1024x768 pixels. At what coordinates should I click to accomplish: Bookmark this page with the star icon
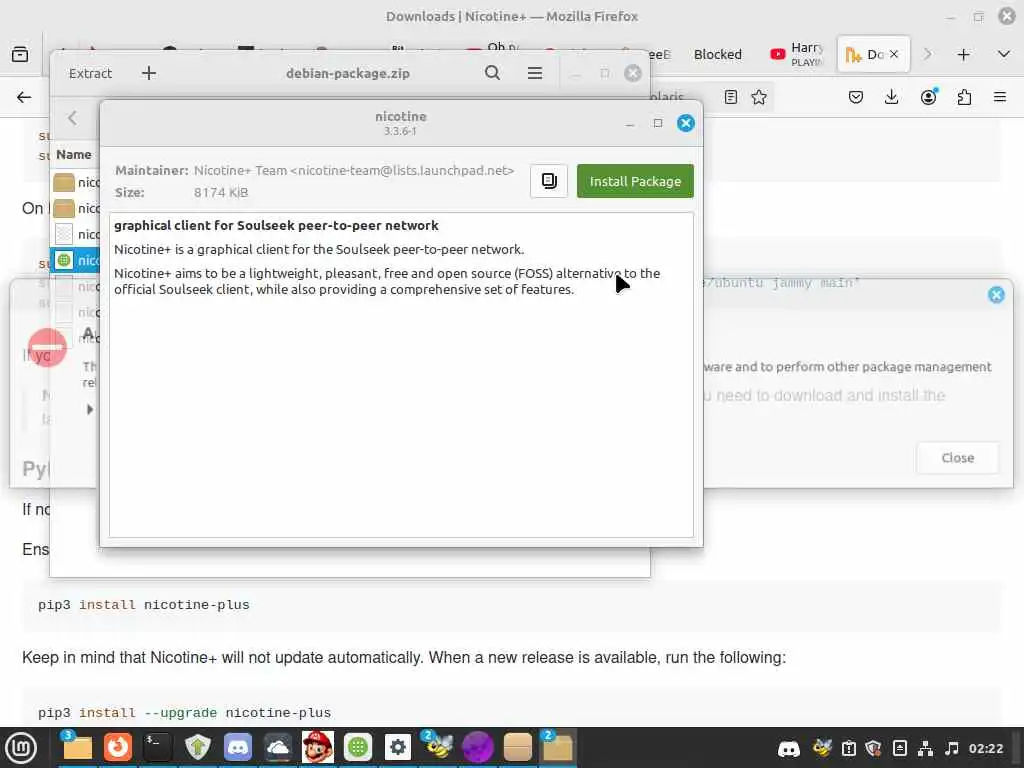759,97
